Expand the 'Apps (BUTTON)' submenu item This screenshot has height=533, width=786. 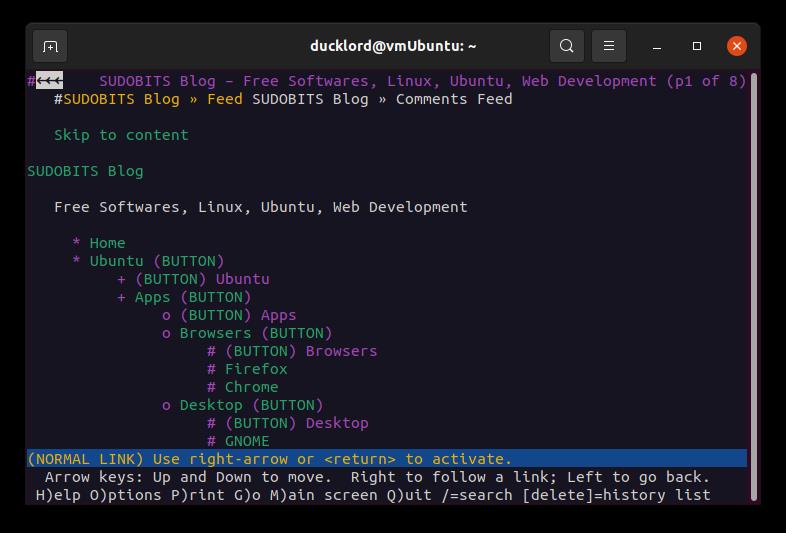(192, 297)
